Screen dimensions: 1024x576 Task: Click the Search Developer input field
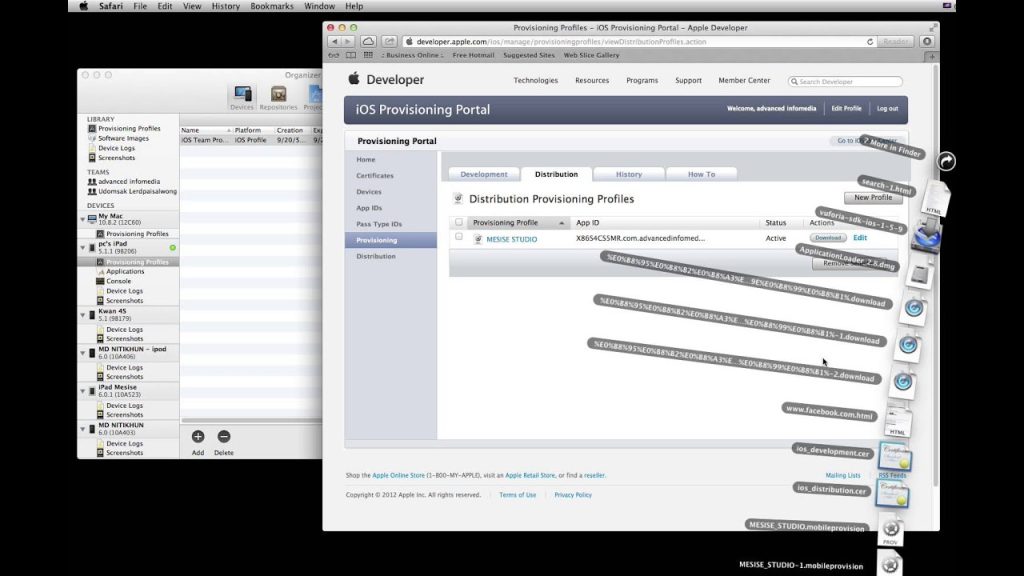click(x=845, y=82)
